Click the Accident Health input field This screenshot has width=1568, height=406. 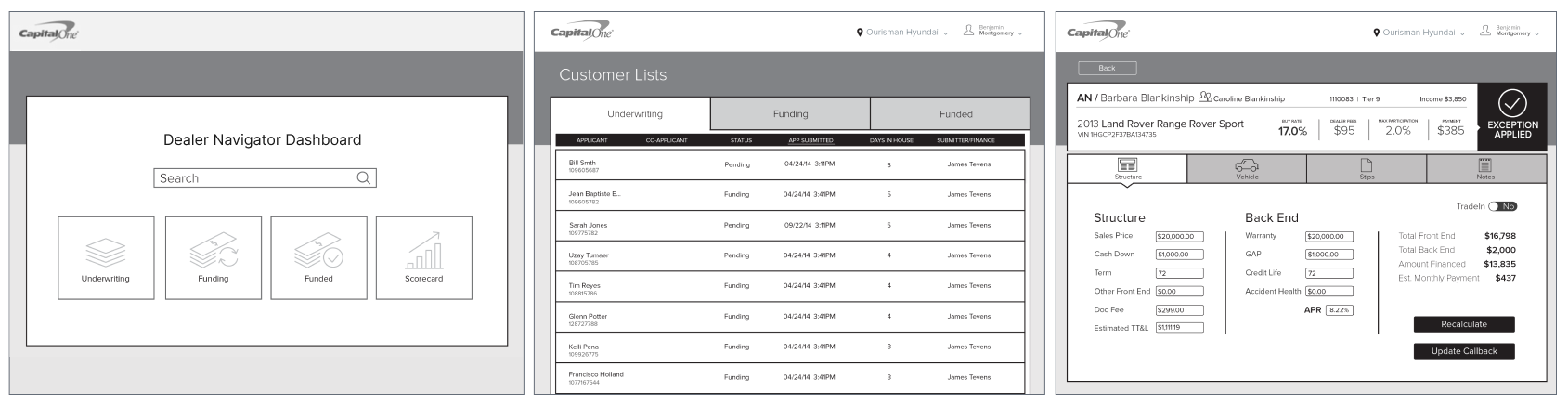pos(1329,292)
